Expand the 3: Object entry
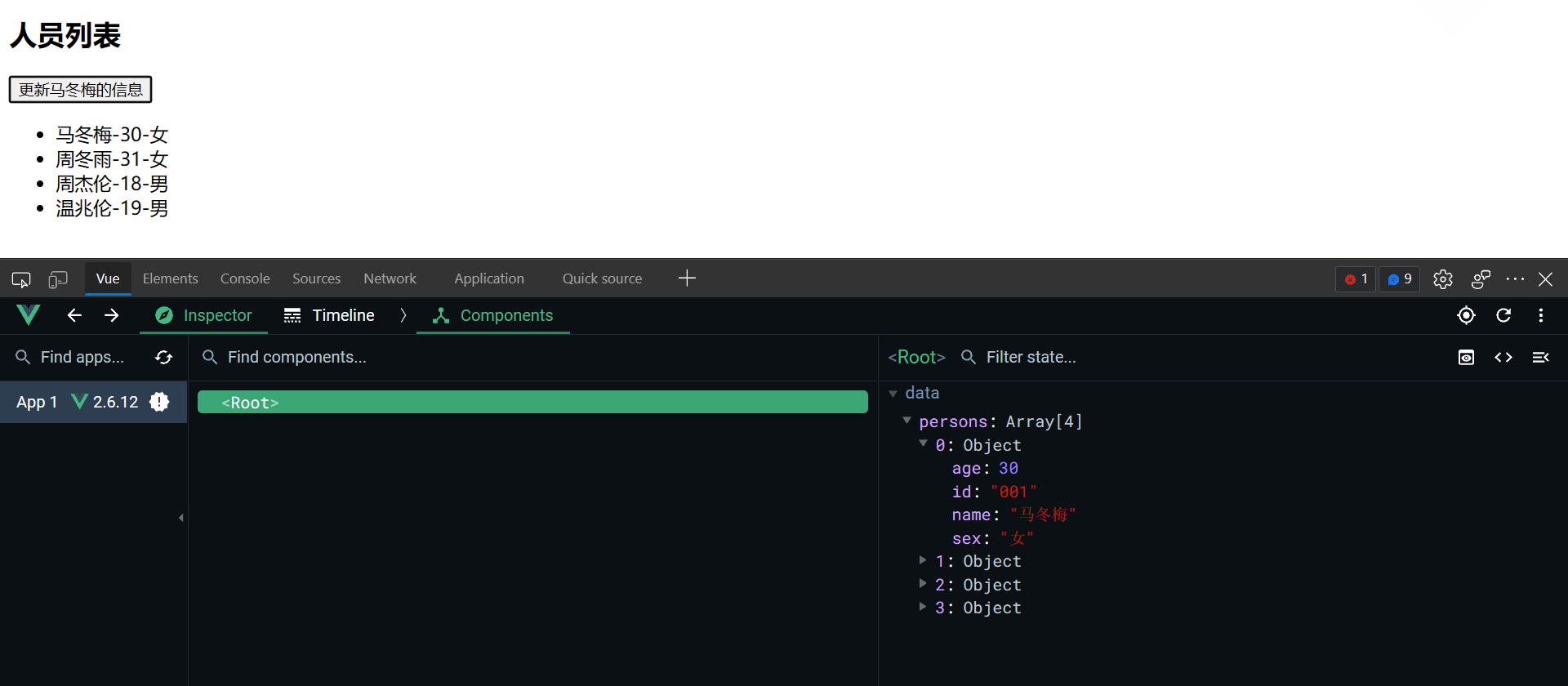The height and width of the screenshot is (686, 1568). click(923, 607)
